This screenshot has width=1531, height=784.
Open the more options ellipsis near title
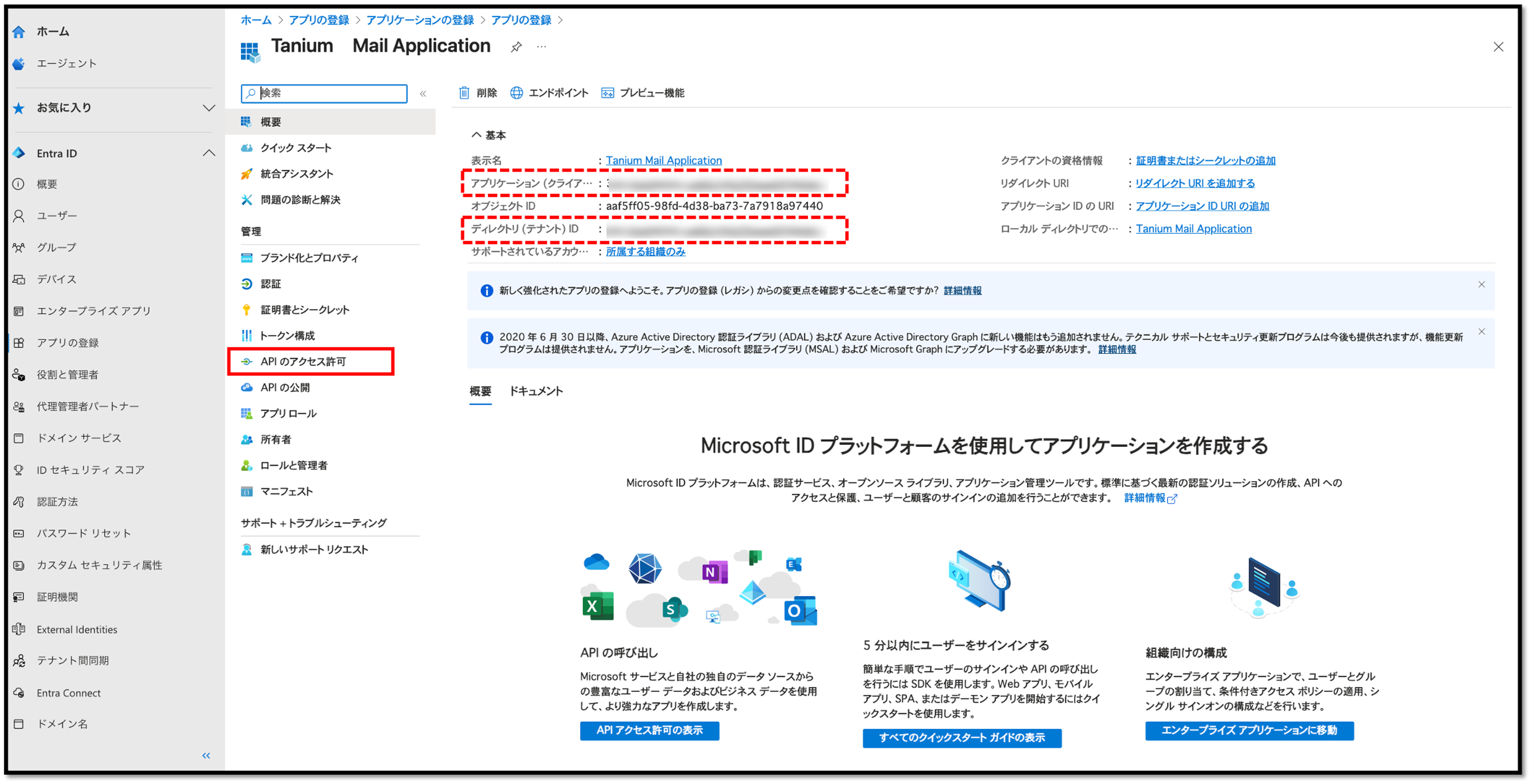(541, 47)
